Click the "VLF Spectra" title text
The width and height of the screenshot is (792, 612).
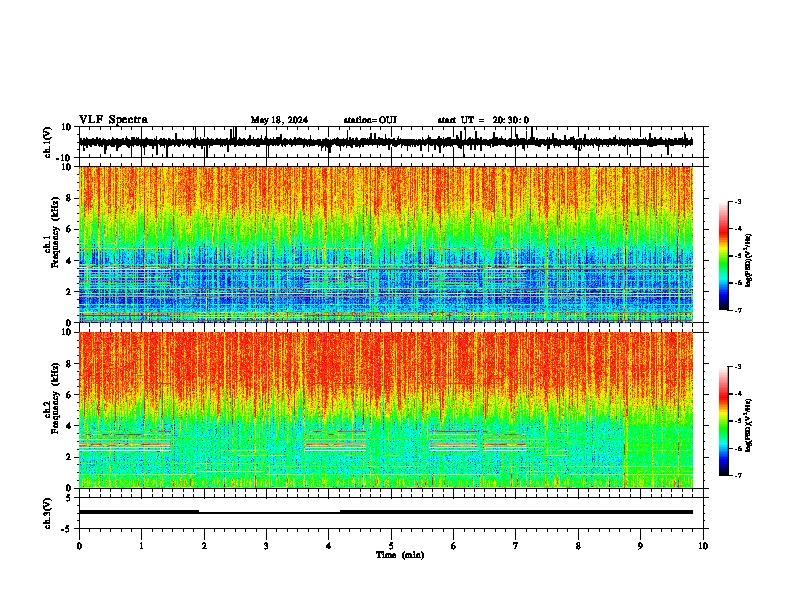[x=113, y=120]
